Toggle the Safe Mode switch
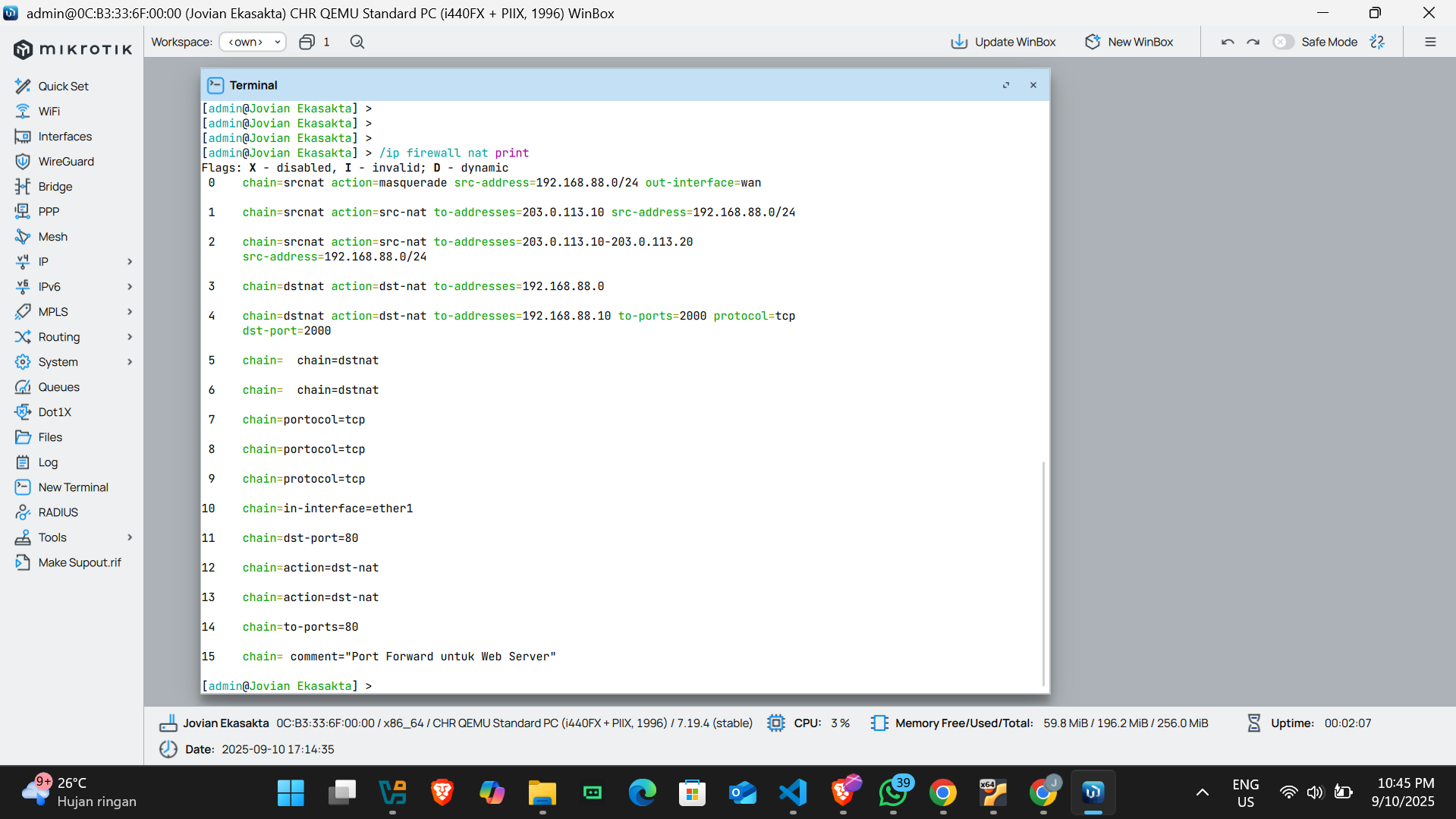 pos(1284,42)
